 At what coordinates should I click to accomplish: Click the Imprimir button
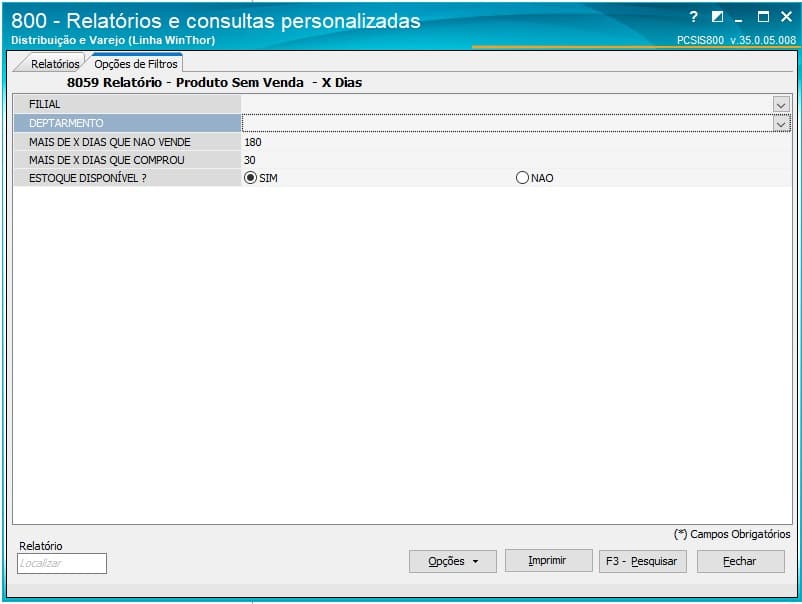548,561
